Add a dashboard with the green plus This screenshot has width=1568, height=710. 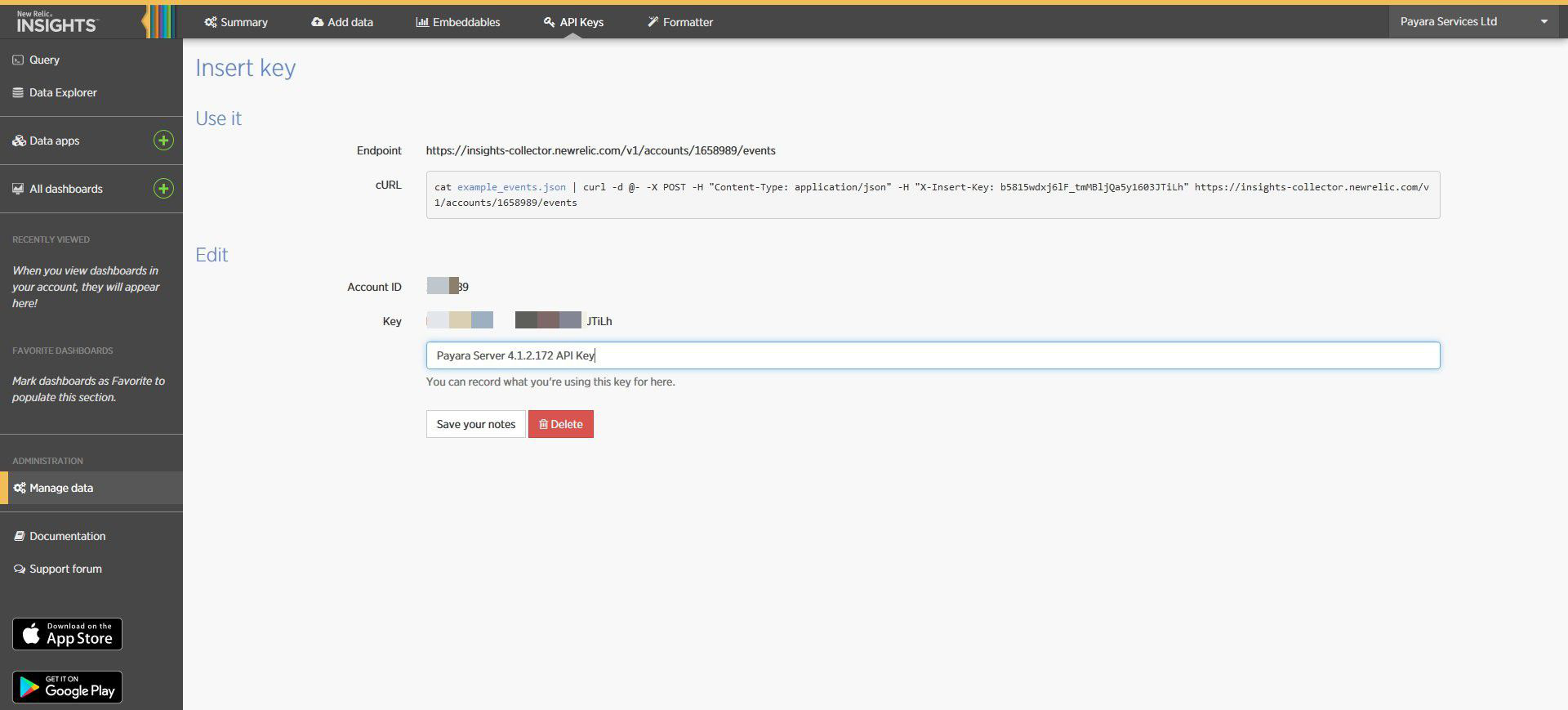tap(163, 189)
